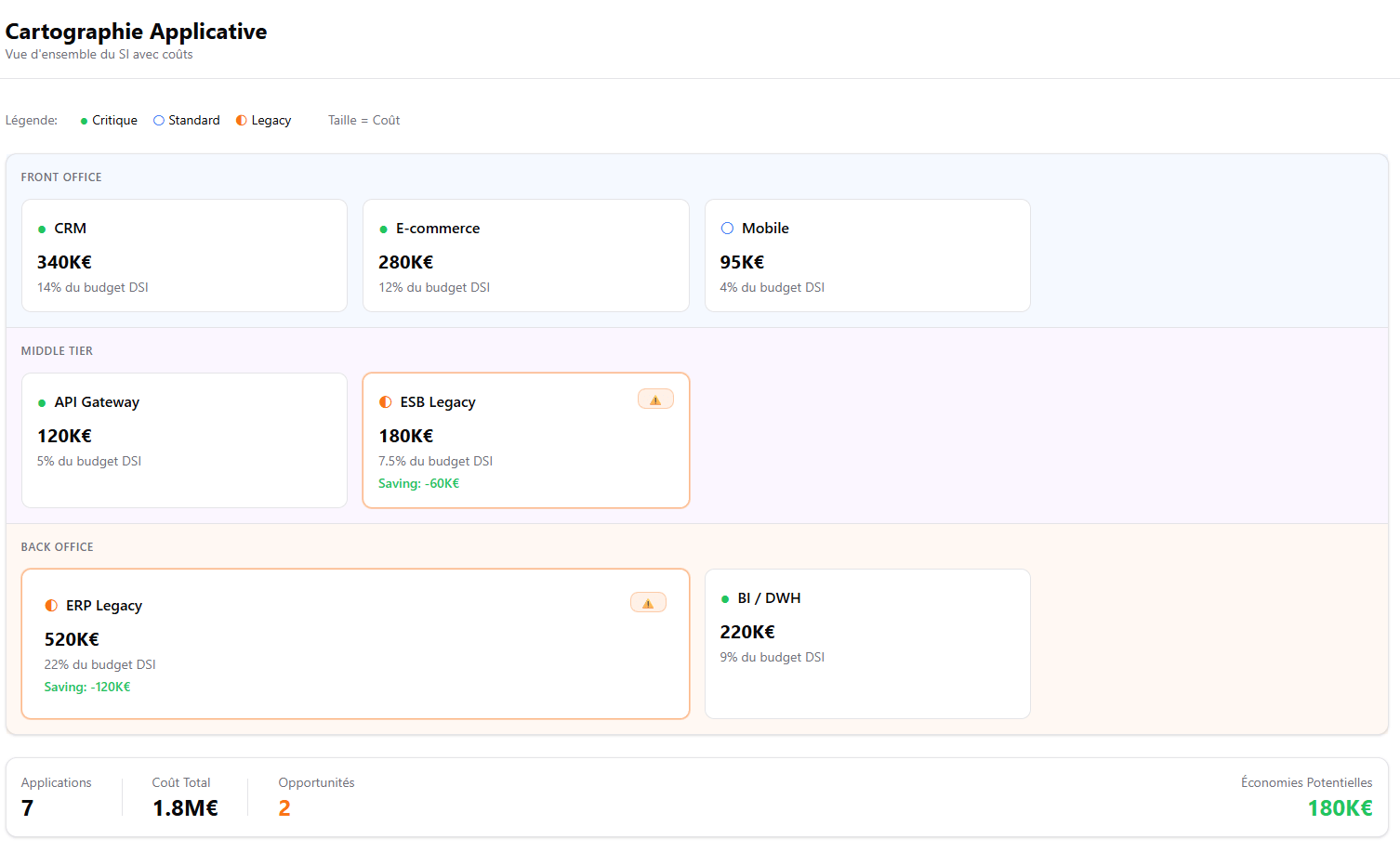Viewport: 1400px width, 852px height.
Task: Click the ERP Legacy saving -120K€ text
Action: [x=87, y=688]
